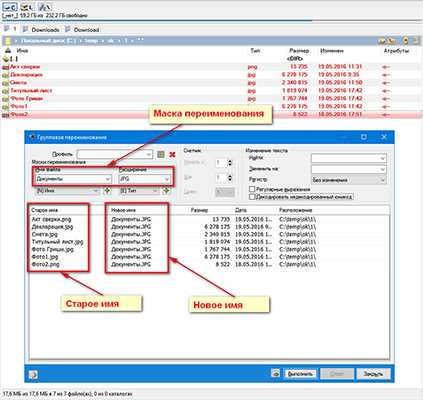The image size is (423, 400).
Task: Click the Выполнить button
Action: (300, 374)
